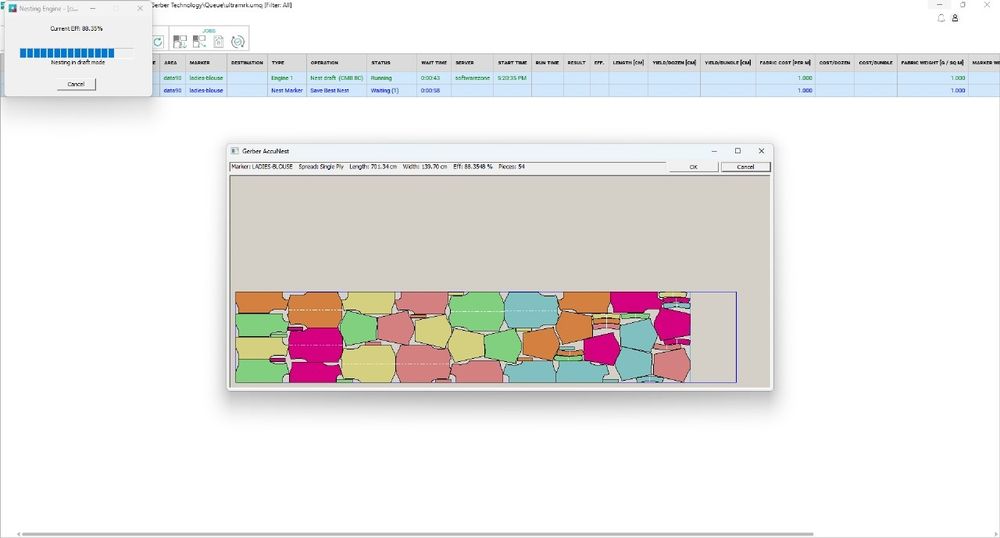Sort by DESTINATION column header
Image resolution: width=1000 pixels, height=538 pixels.
coord(247,62)
